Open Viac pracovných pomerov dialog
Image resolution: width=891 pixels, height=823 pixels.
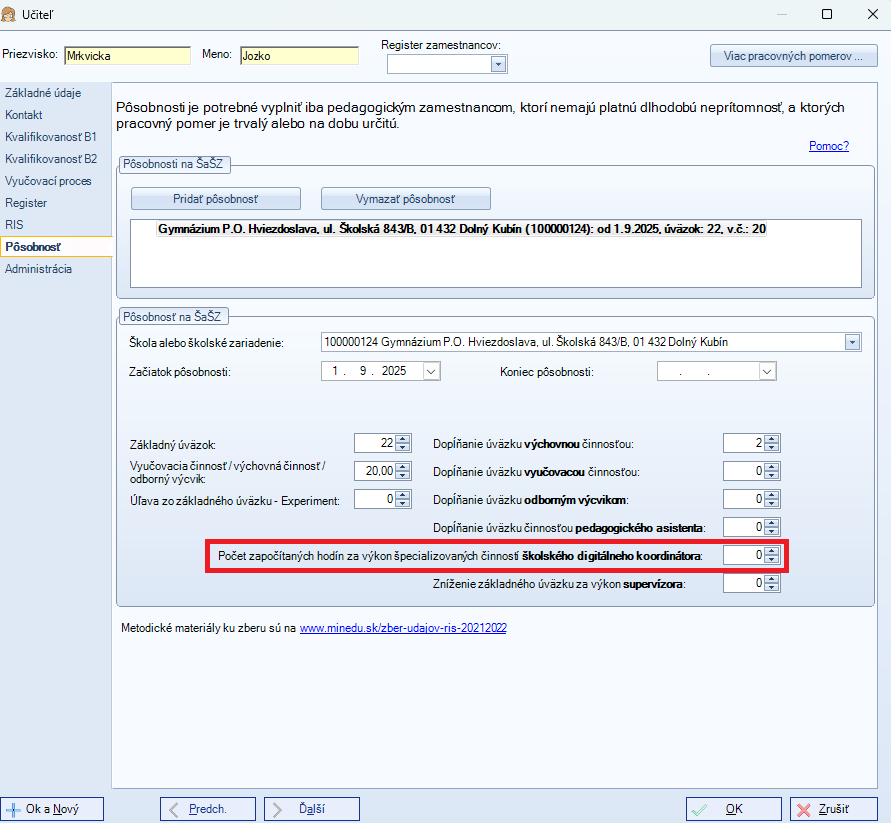click(x=793, y=56)
